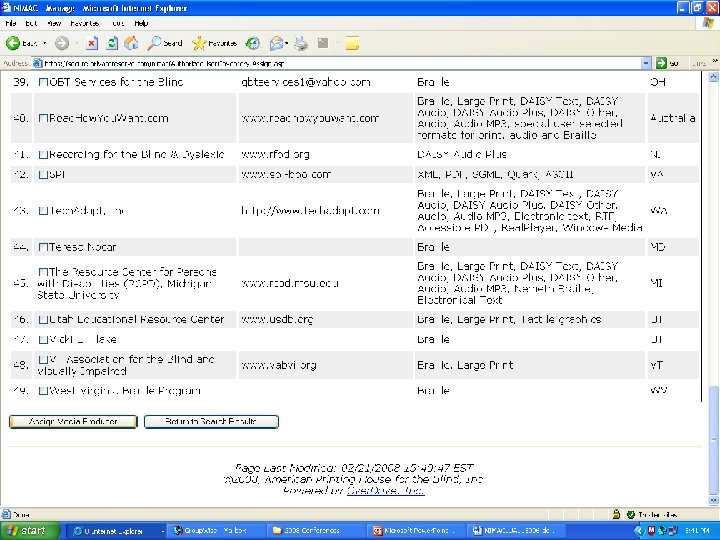
Task: Open the History icon
Action: [x=253, y=43]
